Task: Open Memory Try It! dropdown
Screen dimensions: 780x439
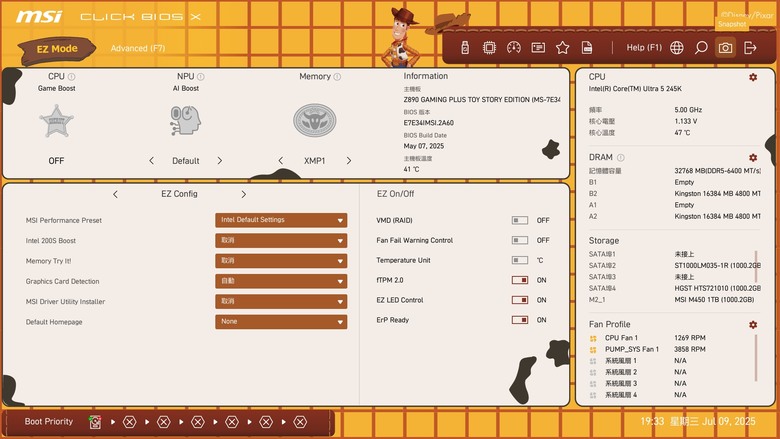Action: pyautogui.click(x=281, y=261)
